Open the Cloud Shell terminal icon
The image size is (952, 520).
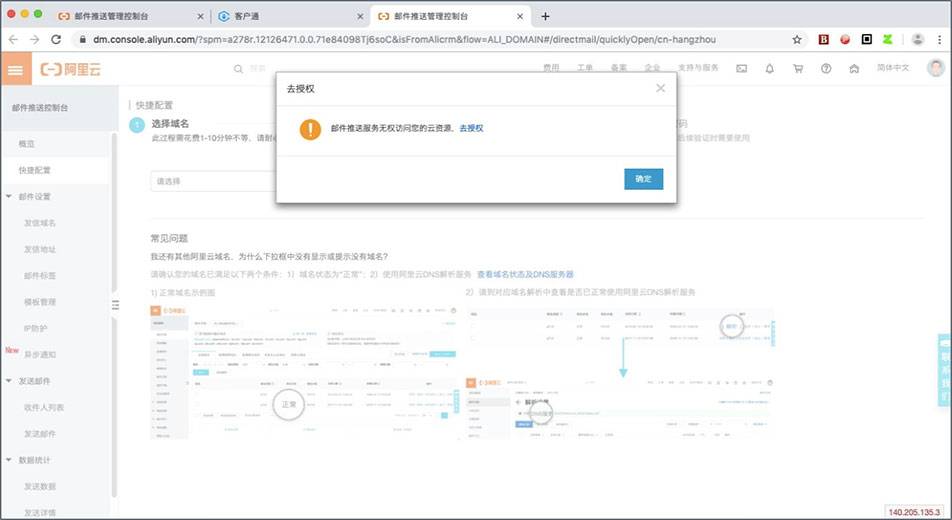[741, 69]
